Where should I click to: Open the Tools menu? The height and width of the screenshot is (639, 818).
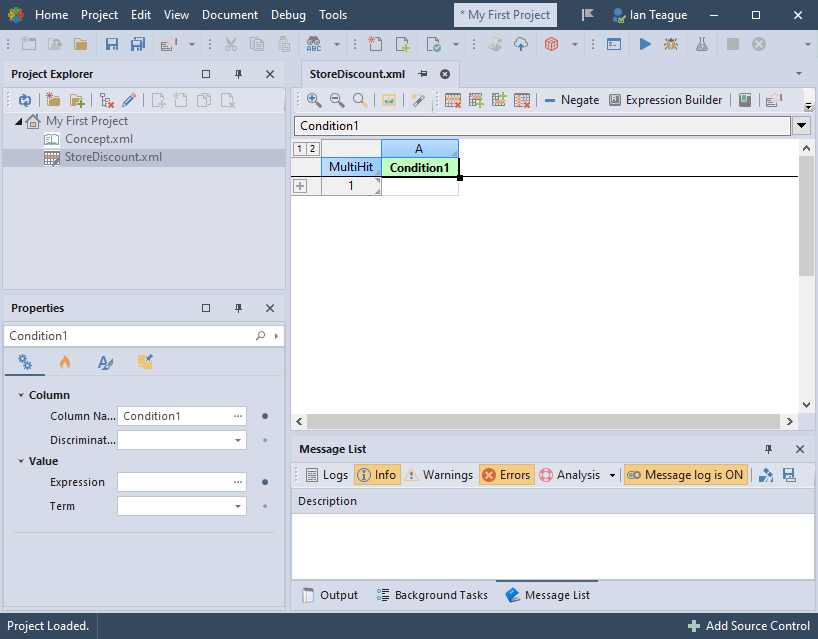(333, 15)
